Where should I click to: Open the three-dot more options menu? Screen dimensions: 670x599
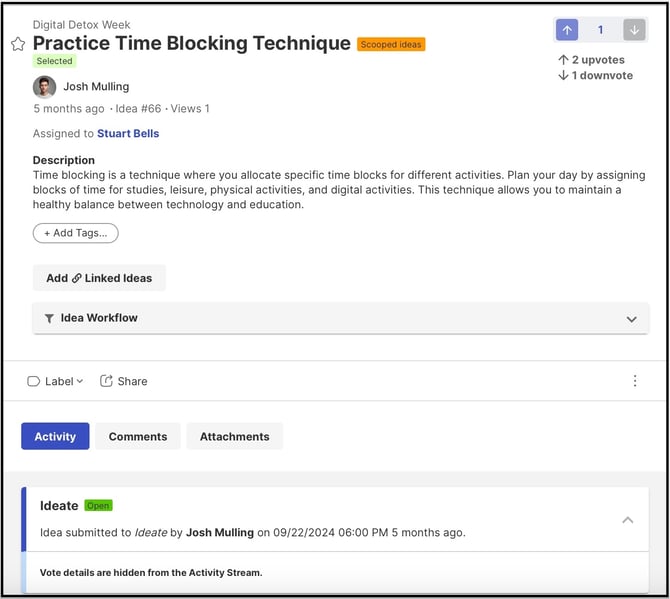635,381
